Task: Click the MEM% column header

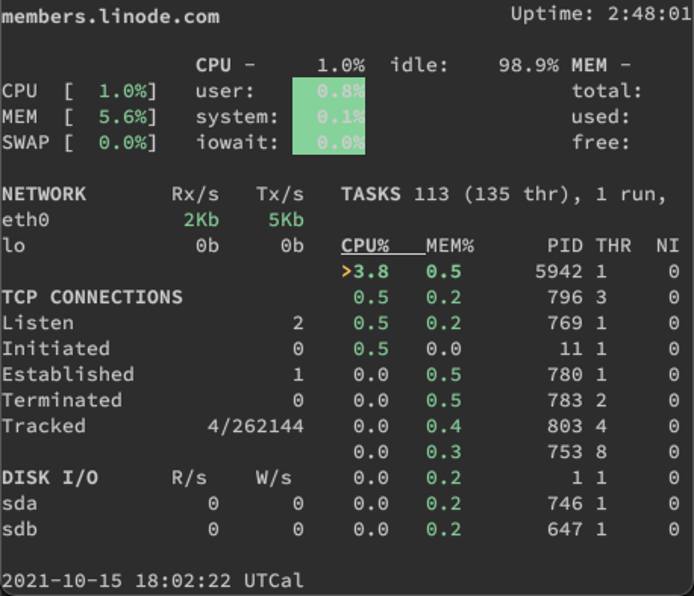Action: click(x=449, y=245)
